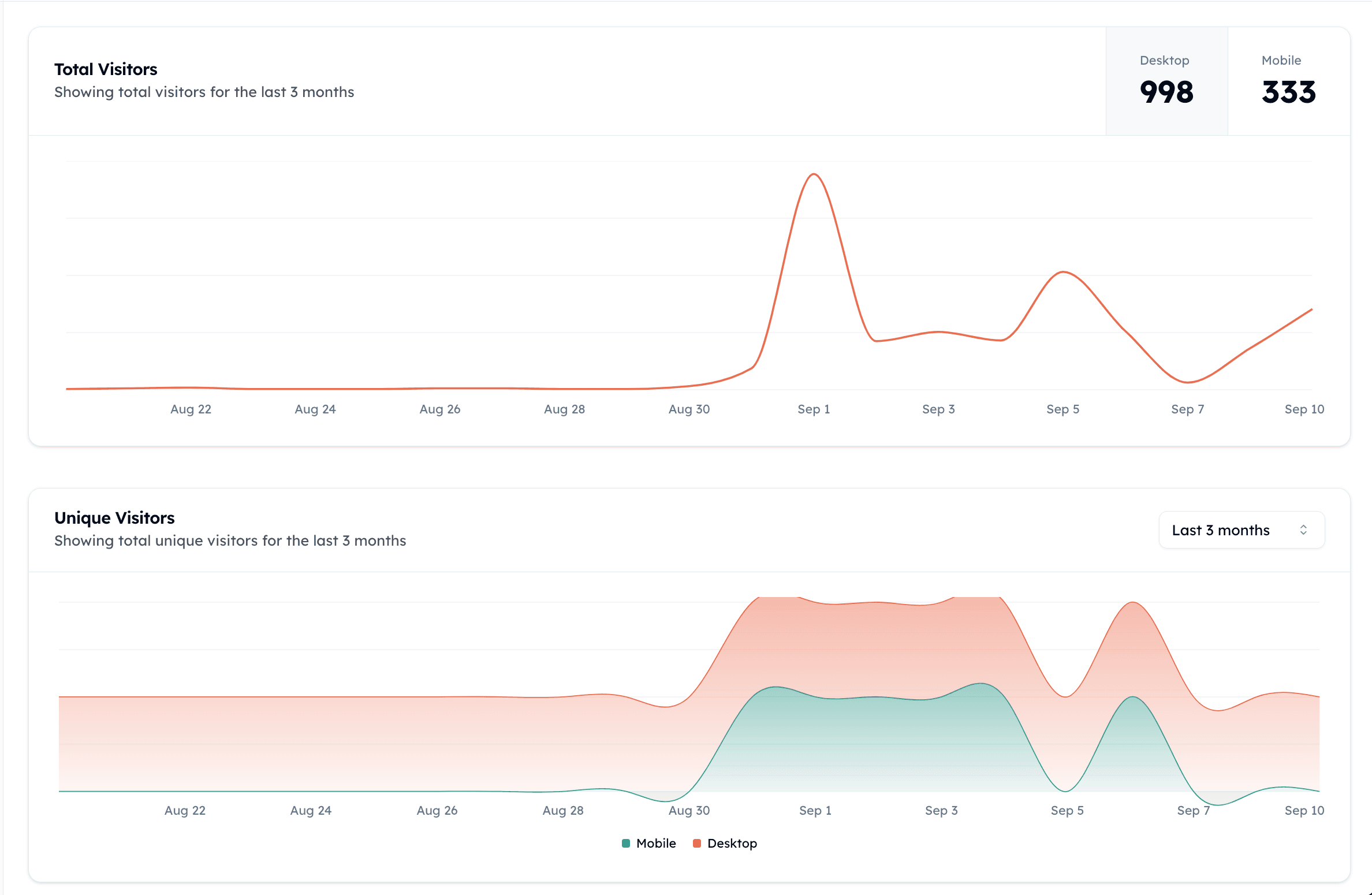This screenshot has height=895, width=1372.
Task: Click the Unique Visitors heading
Action: (114, 518)
